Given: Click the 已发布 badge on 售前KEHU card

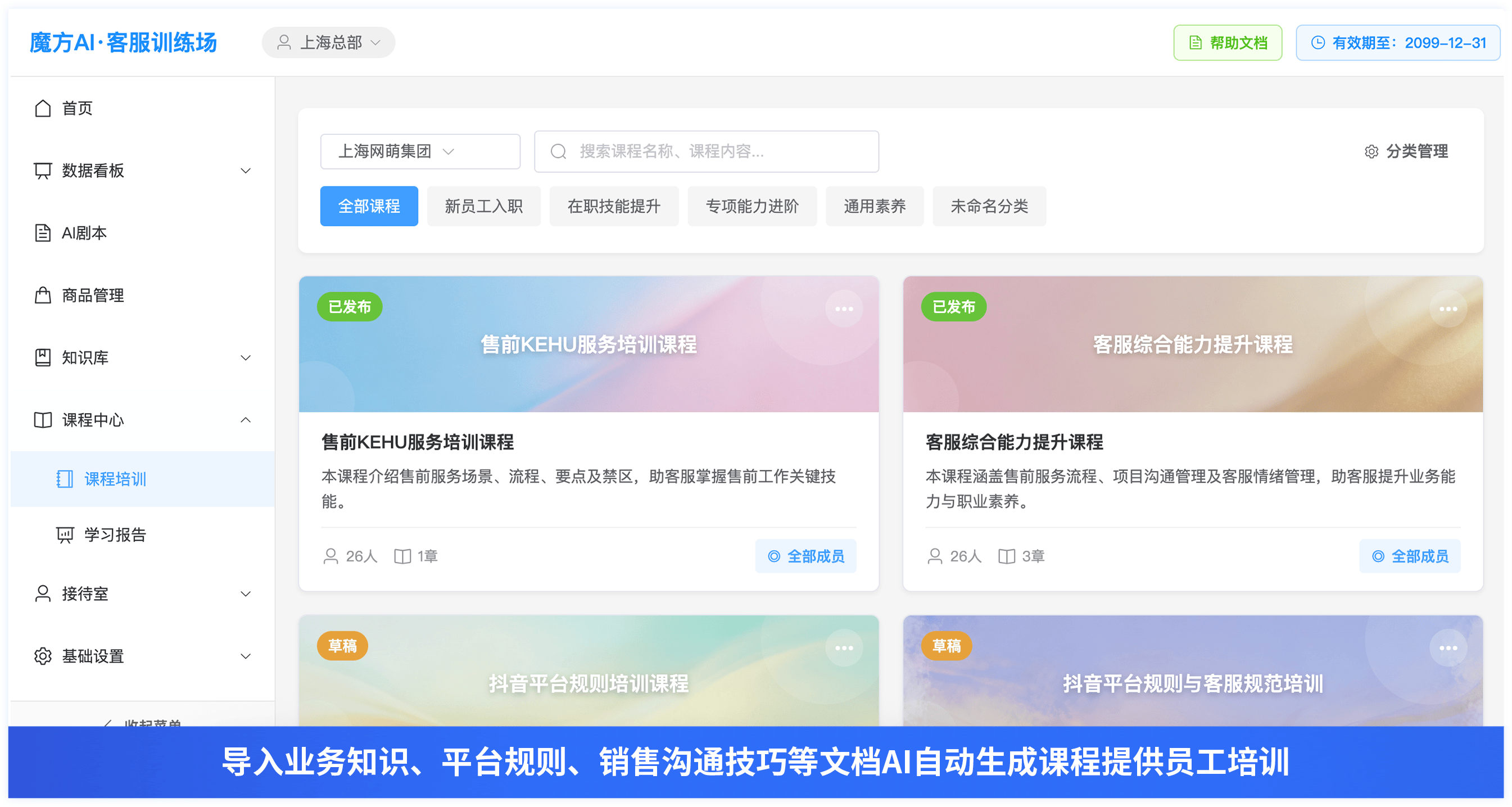Looking at the screenshot, I should (x=349, y=306).
